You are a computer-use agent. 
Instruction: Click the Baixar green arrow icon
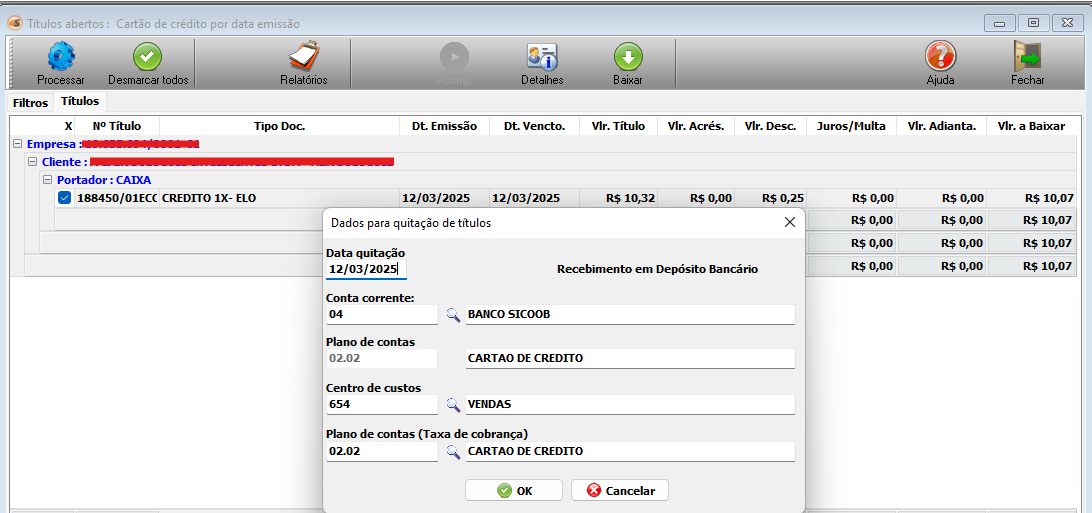(628, 57)
